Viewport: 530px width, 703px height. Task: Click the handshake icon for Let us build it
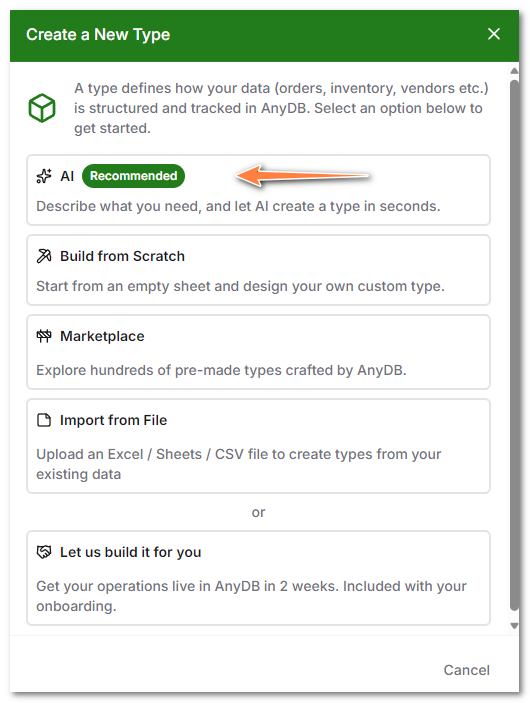tap(44, 552)
